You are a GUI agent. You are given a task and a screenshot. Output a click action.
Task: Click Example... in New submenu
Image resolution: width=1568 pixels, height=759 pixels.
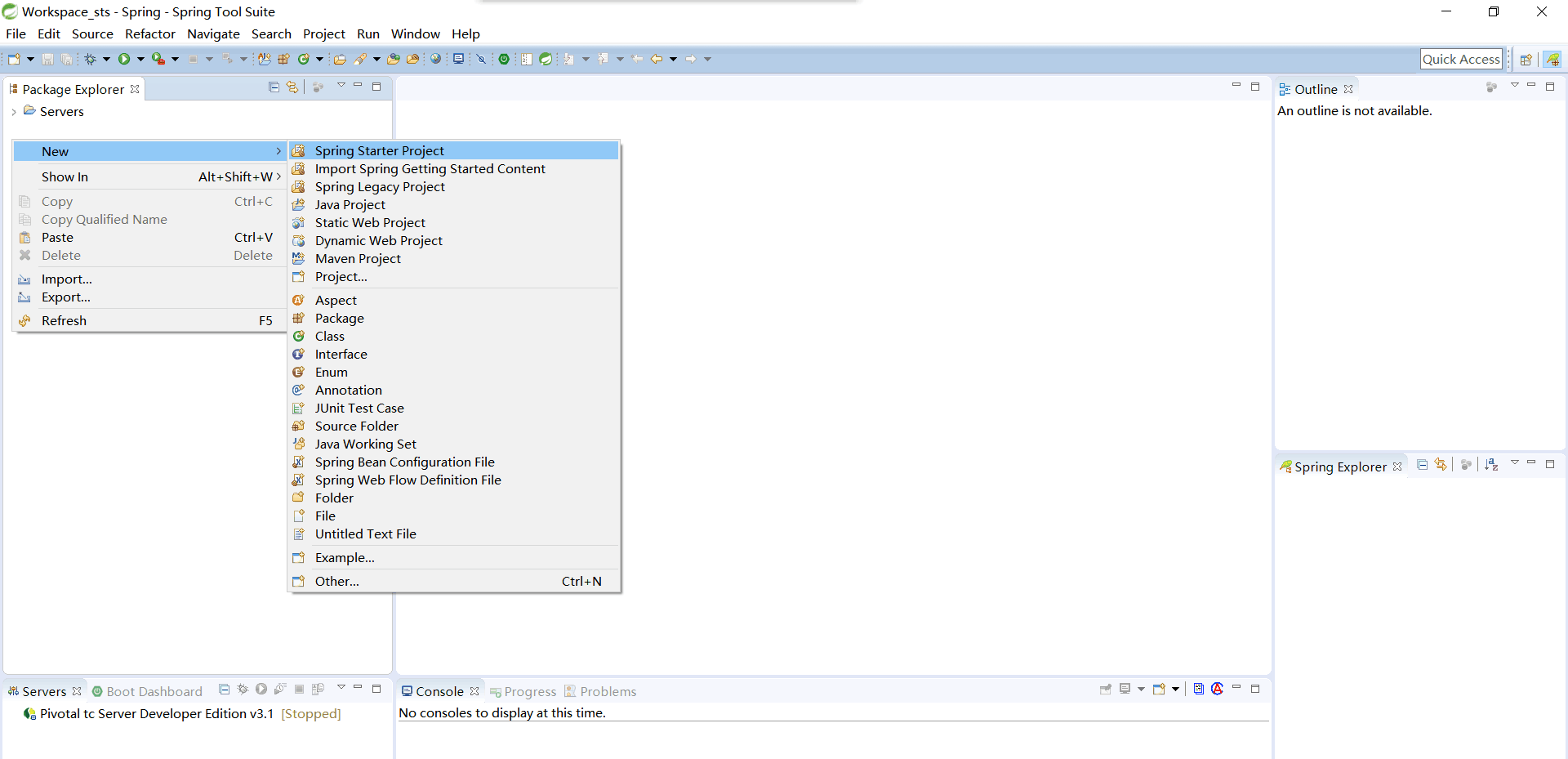(454, 557)
